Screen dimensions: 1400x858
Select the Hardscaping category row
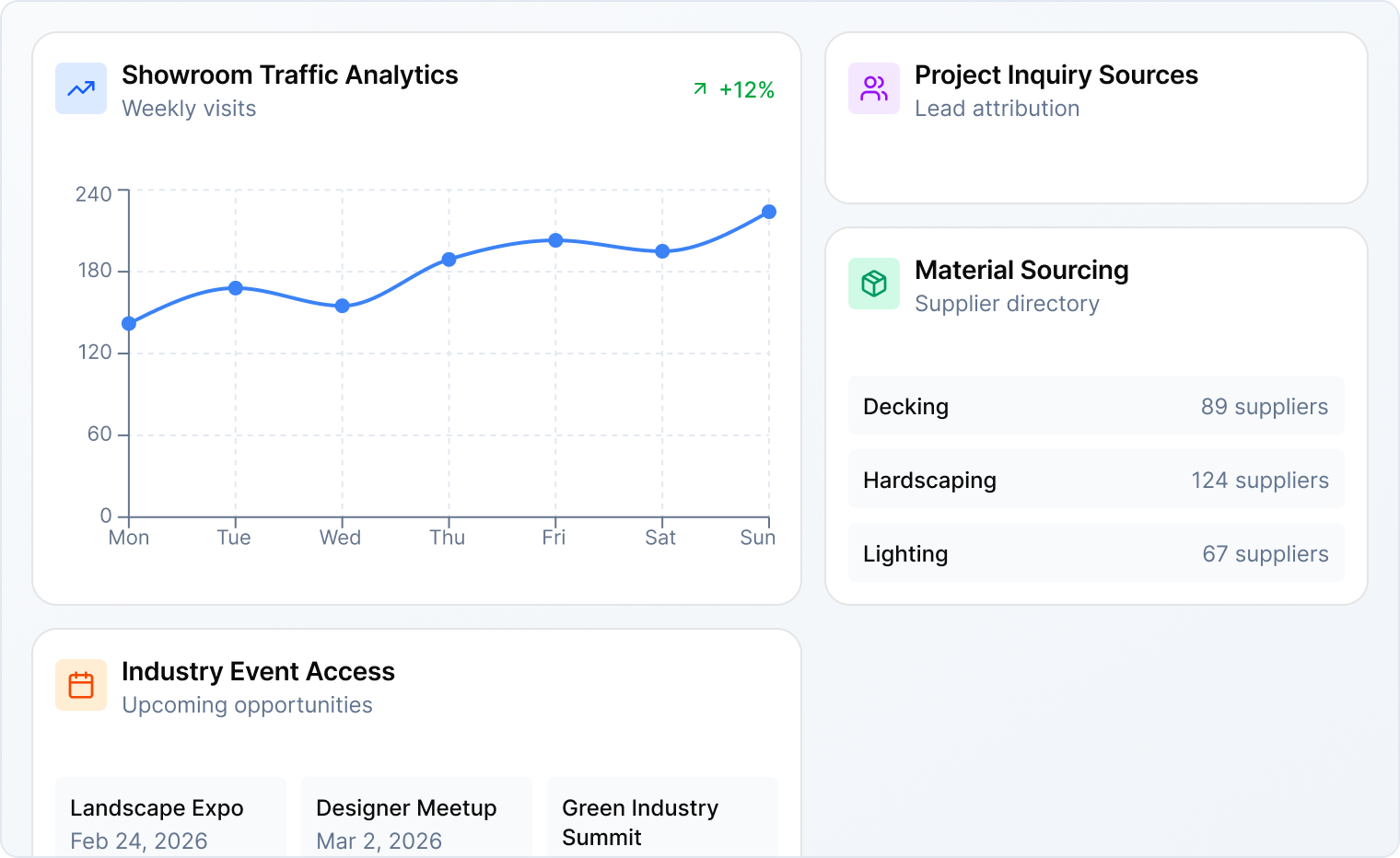(1095, 480)
